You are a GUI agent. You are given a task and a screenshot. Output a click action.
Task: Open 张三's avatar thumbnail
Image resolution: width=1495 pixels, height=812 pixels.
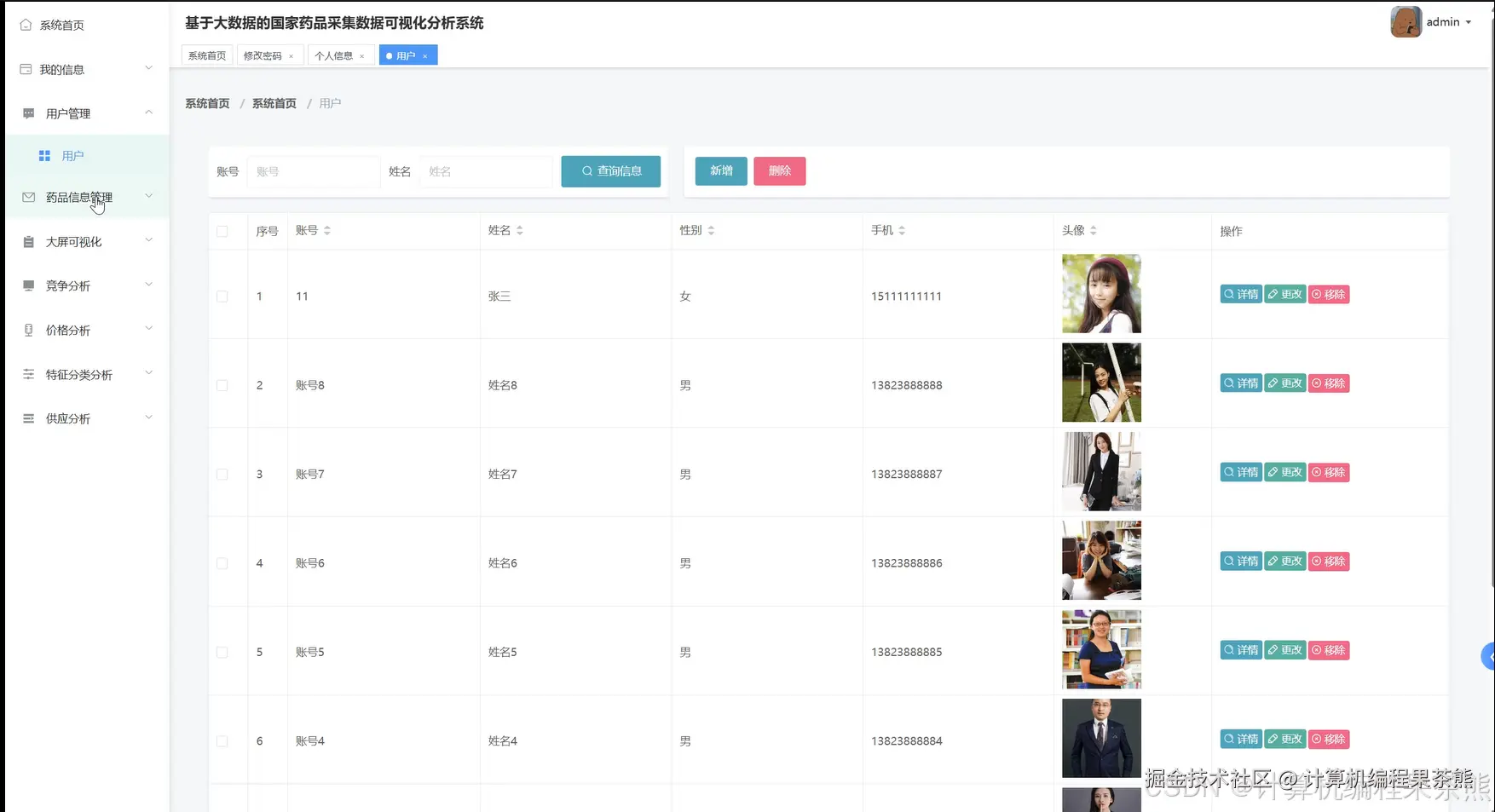pos(1101,294)
